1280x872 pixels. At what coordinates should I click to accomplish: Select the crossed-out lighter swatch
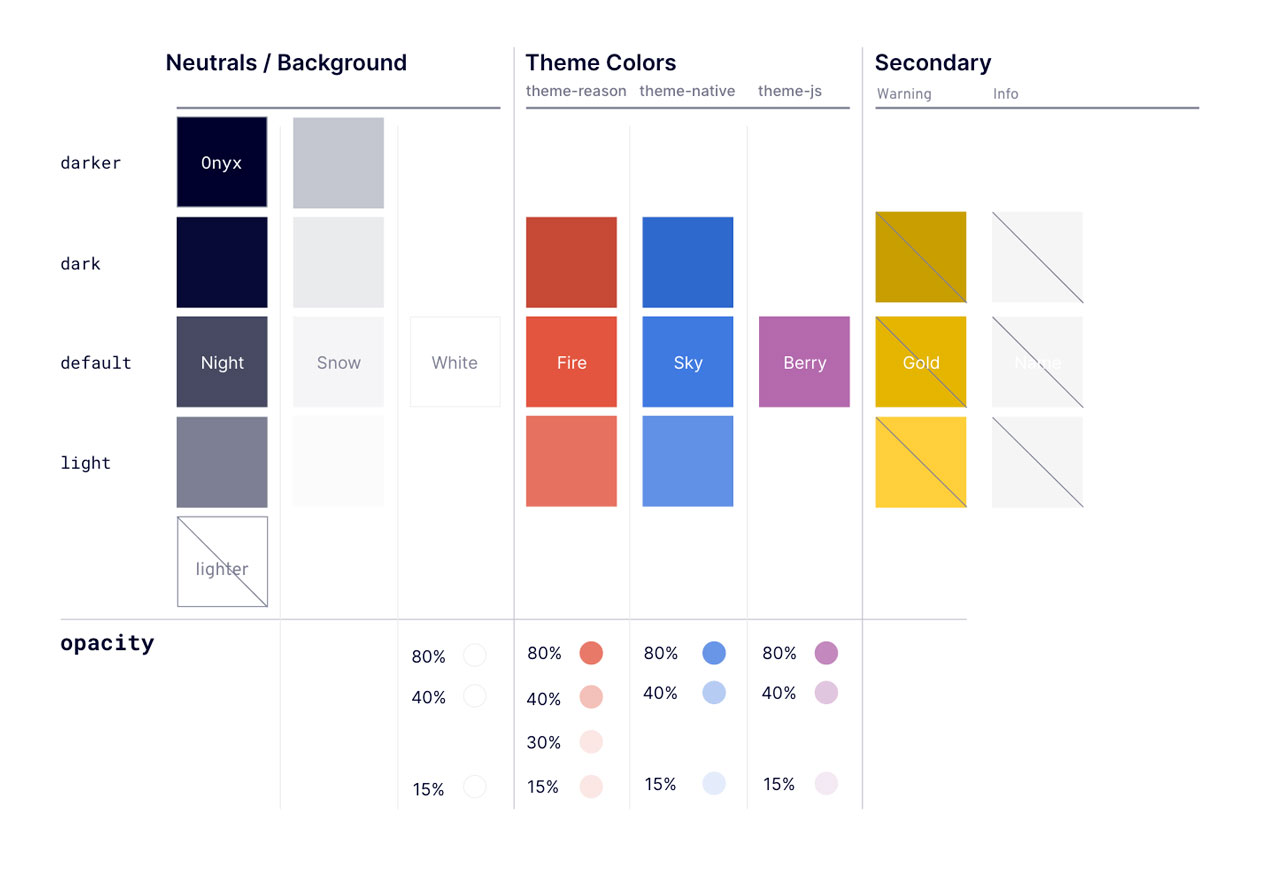[222, 561]
